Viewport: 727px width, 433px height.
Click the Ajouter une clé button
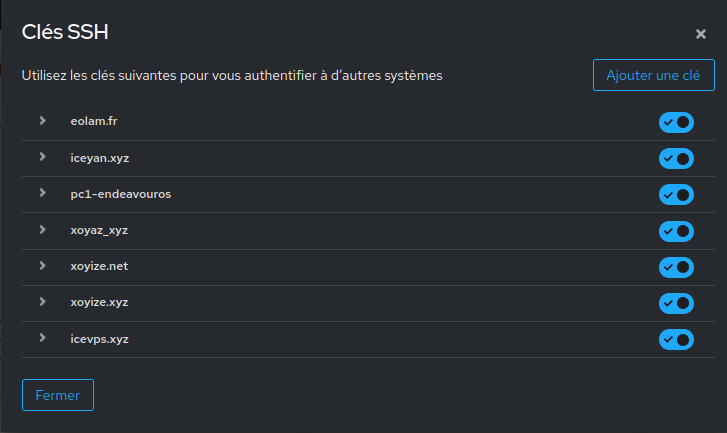pos(653,75)
